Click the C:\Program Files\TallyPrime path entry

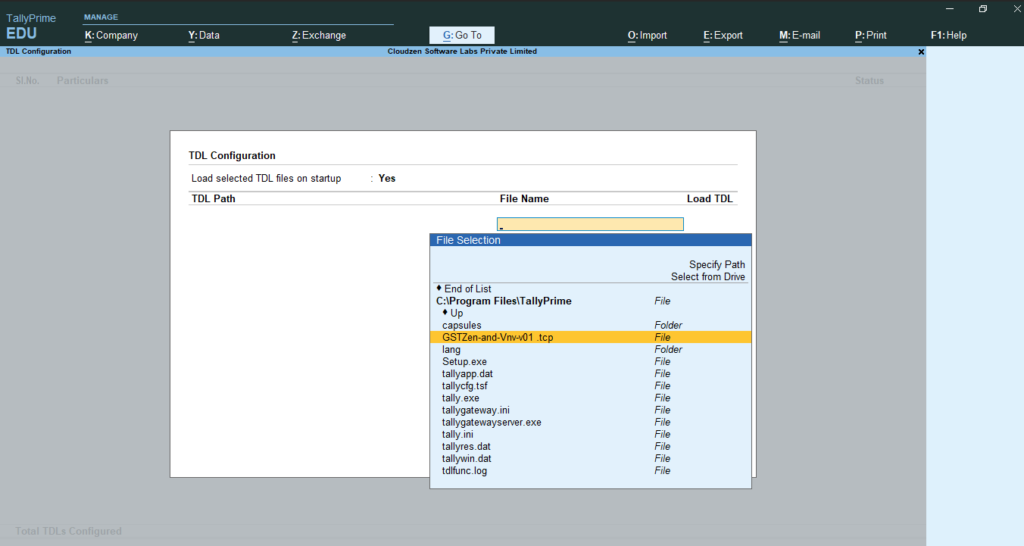(x=504, y=301)
